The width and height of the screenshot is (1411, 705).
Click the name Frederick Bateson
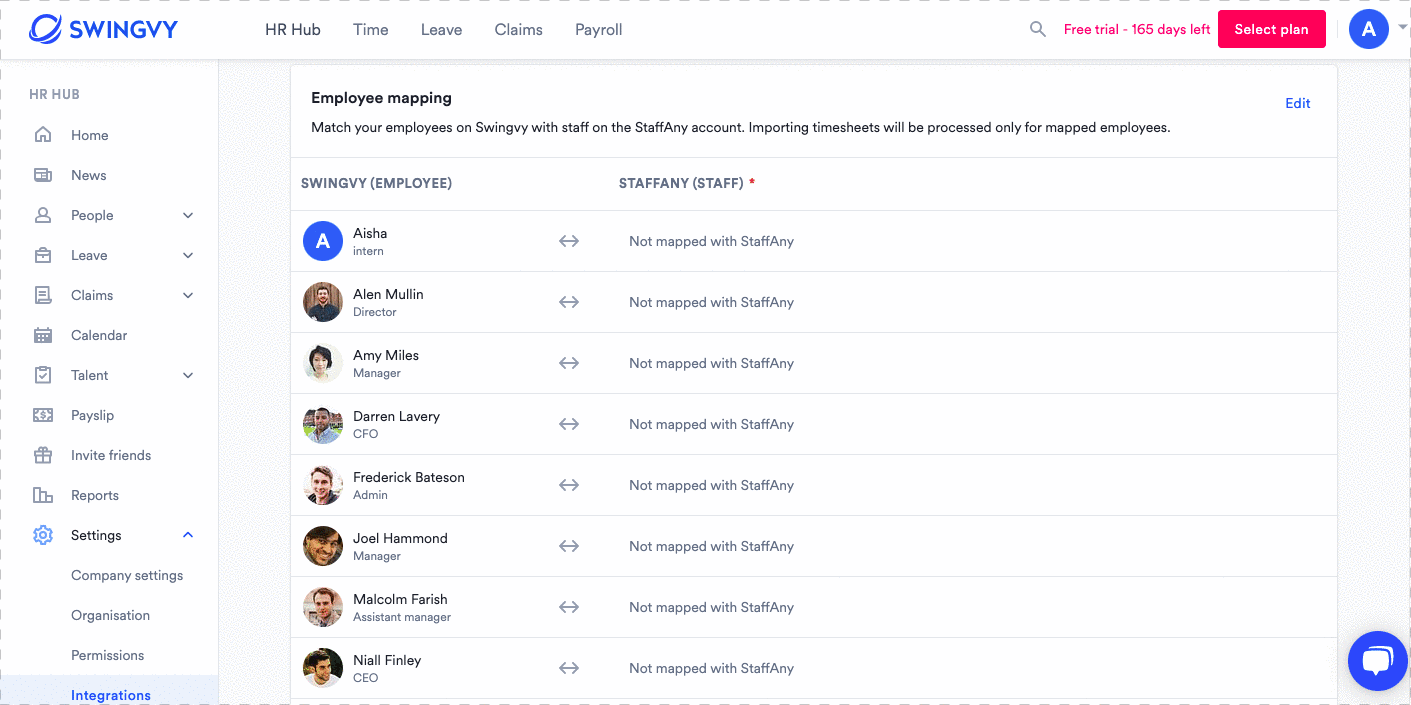tap(409, 477)
